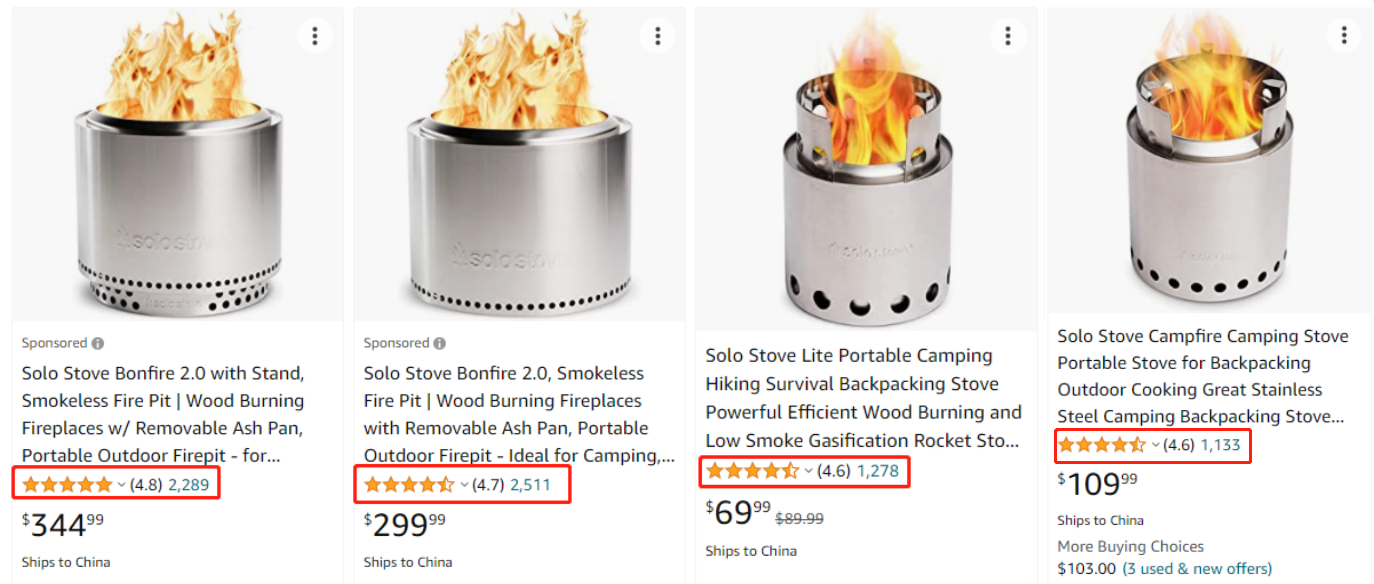This screenshot has height=584, width=1374.
Task: Expand rating chevron beside 4.8 stars
Action: pyautogui.click(x=122, y=485)
